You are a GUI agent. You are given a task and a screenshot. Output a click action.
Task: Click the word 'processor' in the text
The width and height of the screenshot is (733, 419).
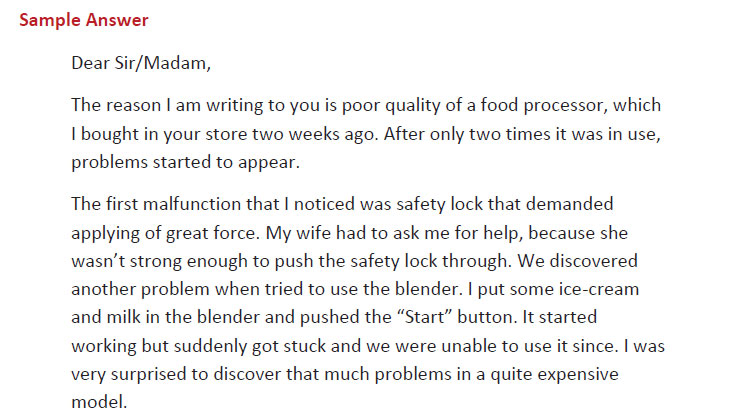coord(558,105)
